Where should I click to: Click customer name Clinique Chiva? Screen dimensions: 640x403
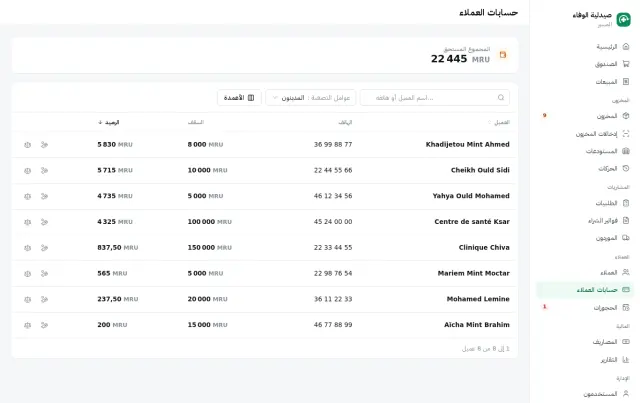[x=484, y=247]
